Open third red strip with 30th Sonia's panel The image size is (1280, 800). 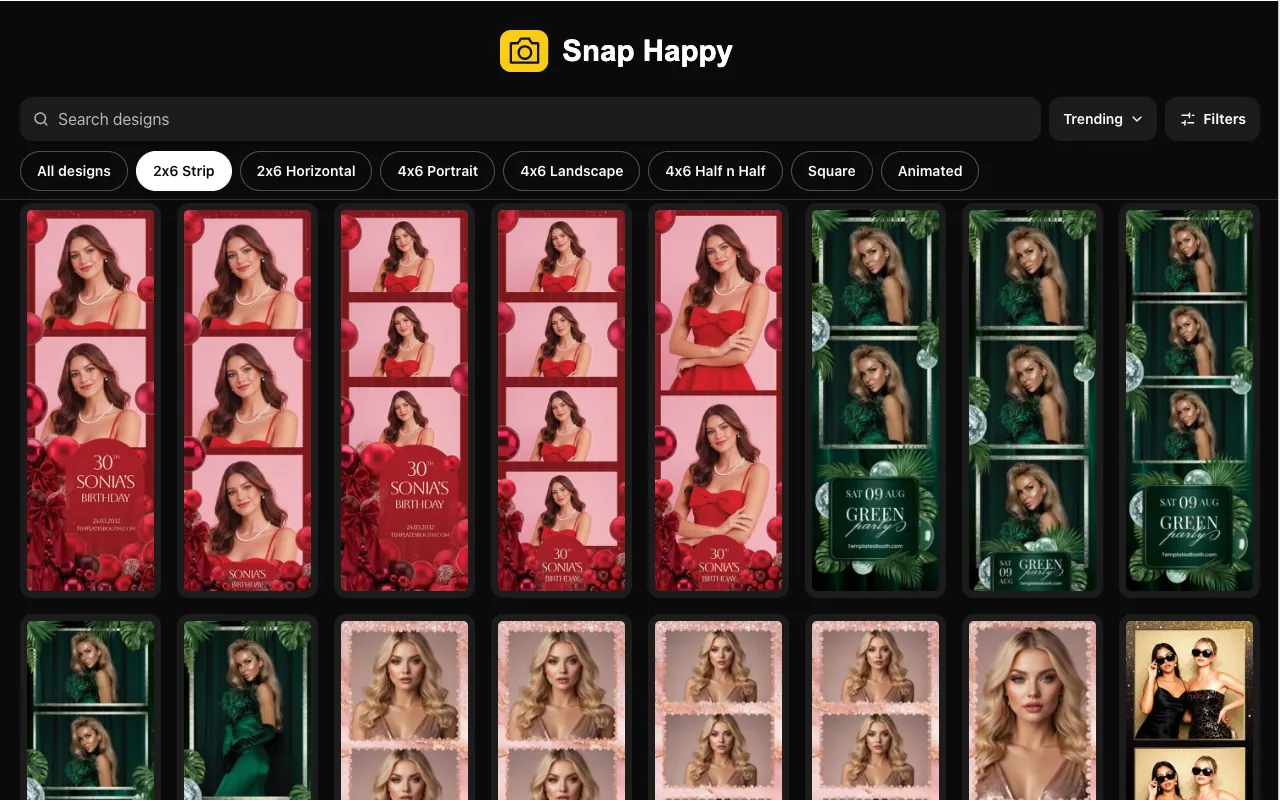[x=405, y=400]
